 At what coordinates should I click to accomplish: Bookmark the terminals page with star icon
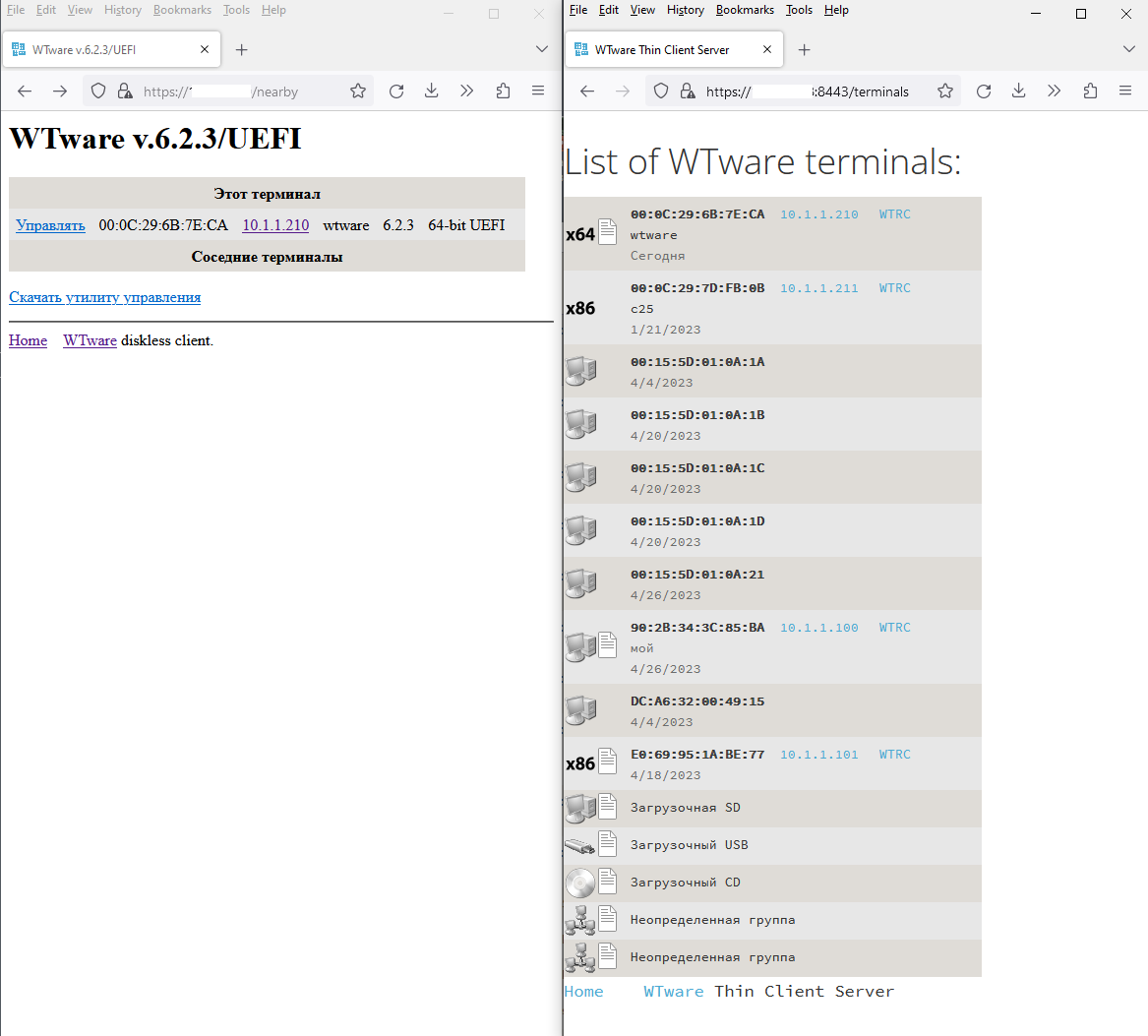click(x=945, y=91)
